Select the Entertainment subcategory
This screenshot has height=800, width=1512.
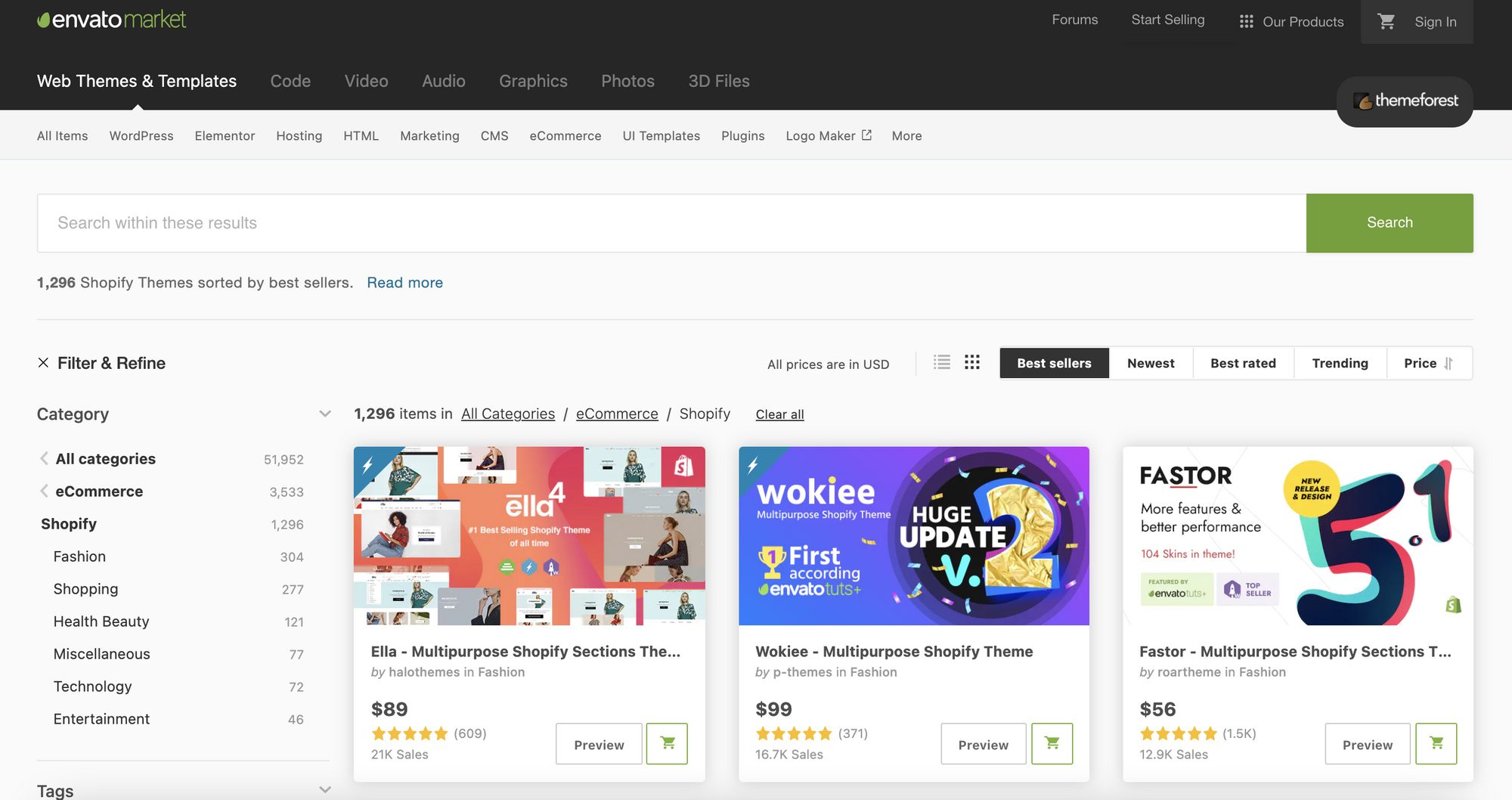[101, 719]
